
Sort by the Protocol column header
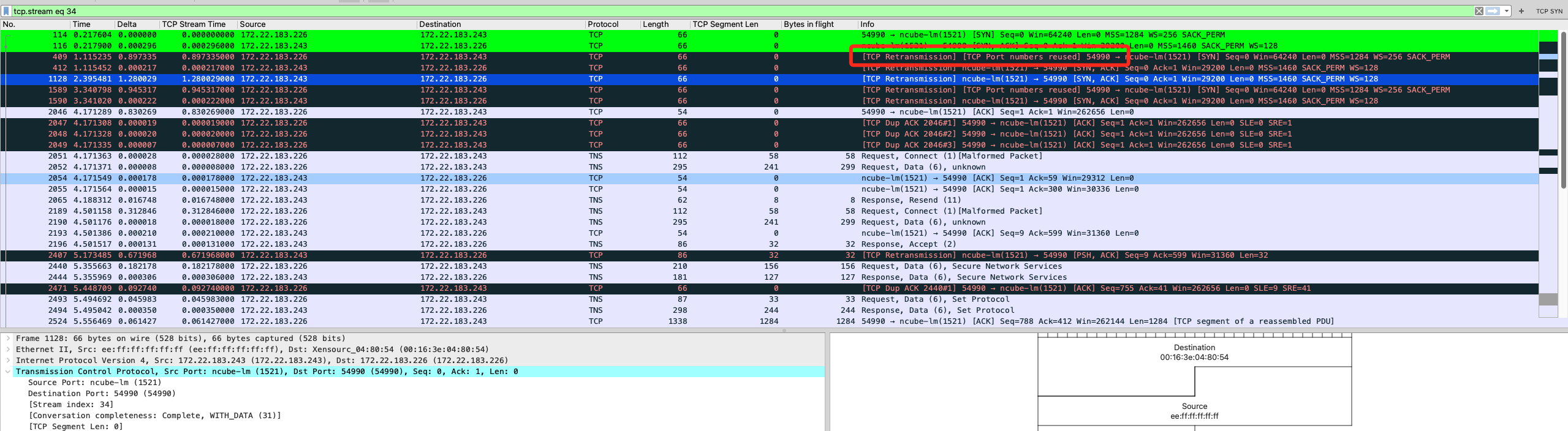click(x=613, y=24)
